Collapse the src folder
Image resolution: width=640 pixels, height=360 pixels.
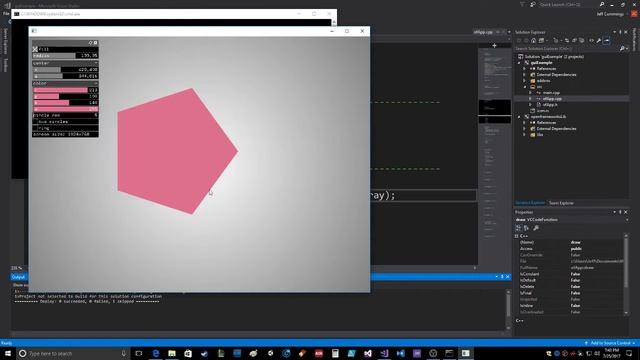(x=525, y=87)
